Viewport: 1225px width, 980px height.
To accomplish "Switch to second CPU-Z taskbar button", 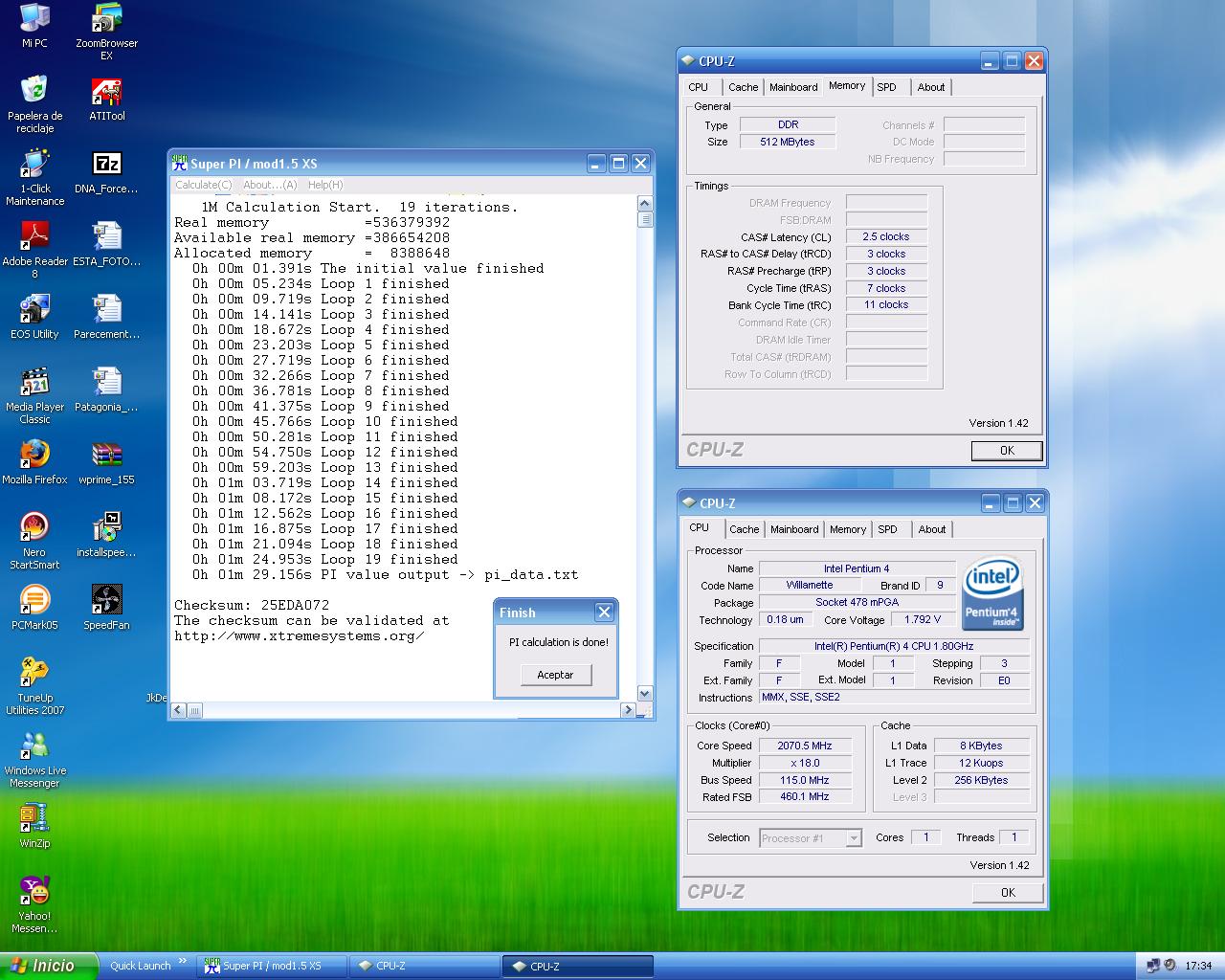I will (x=577, y=967).
